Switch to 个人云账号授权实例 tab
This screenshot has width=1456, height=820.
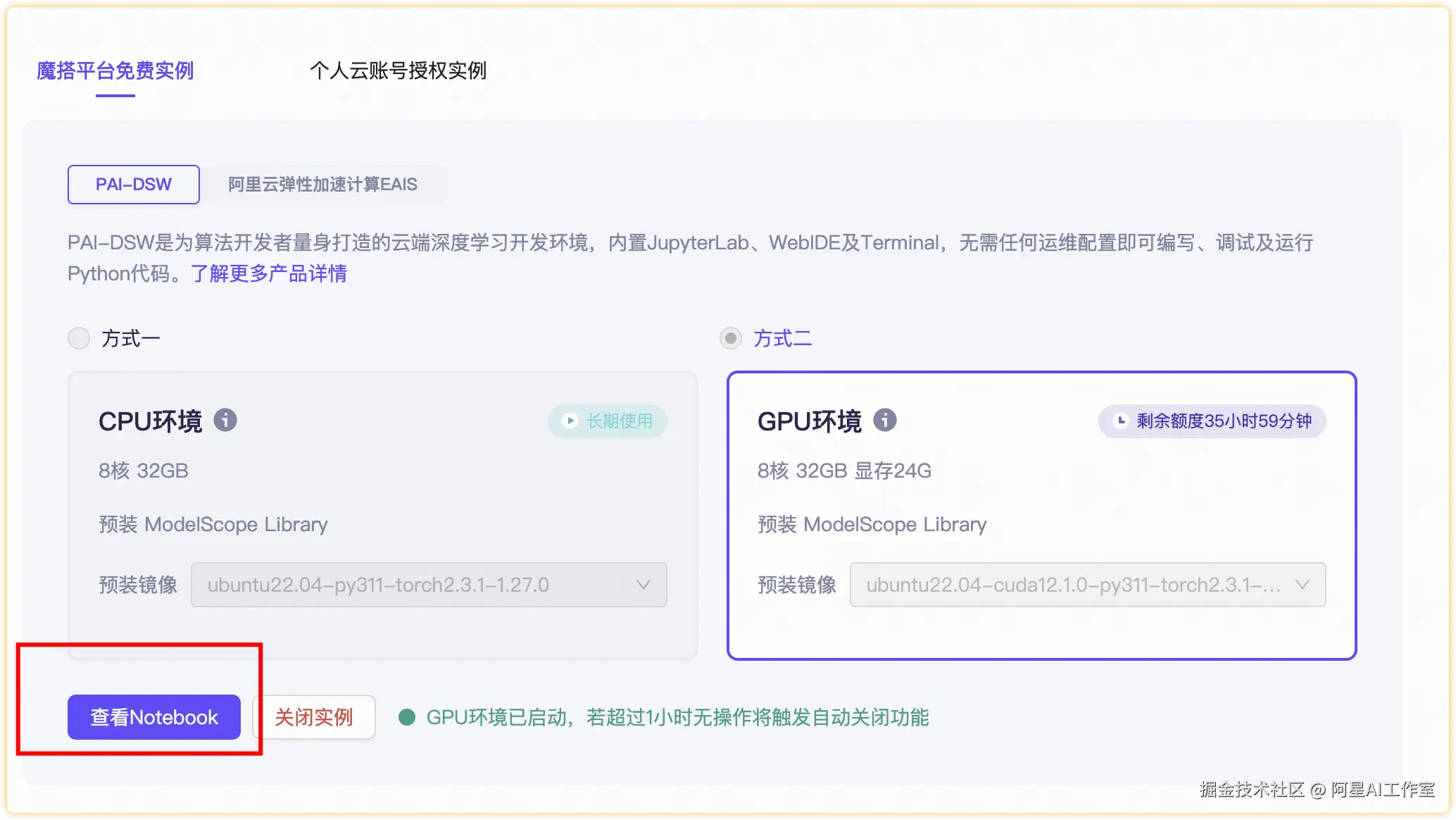[x=398, y=71]
